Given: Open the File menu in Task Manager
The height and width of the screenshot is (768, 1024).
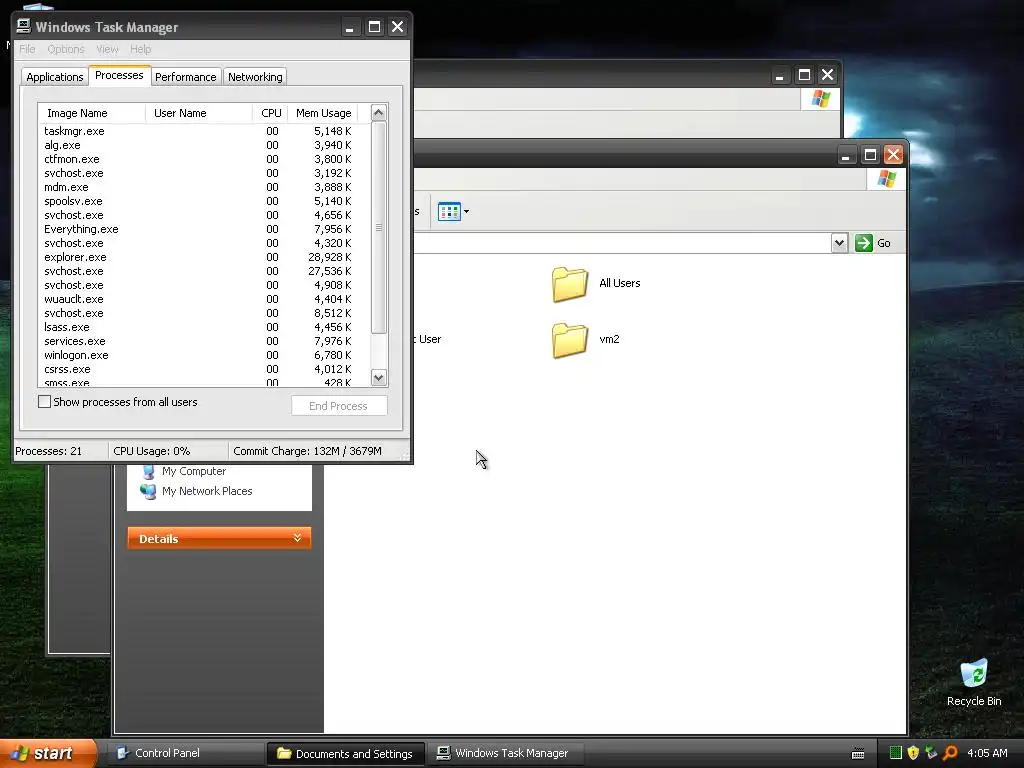Looking at the screenshot, I should point(27,49).
